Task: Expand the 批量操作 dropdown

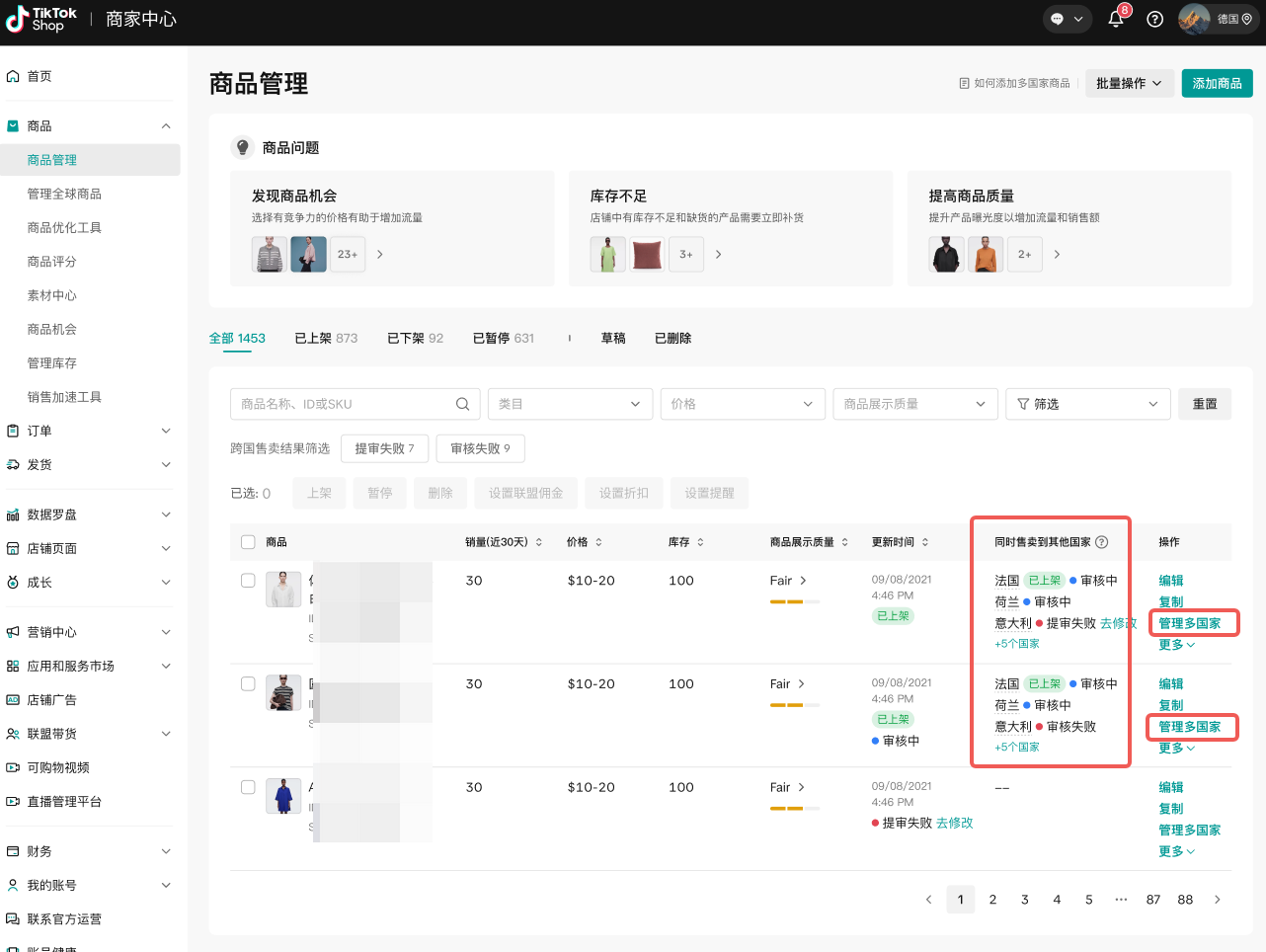Action: (x=1129, y=84)
